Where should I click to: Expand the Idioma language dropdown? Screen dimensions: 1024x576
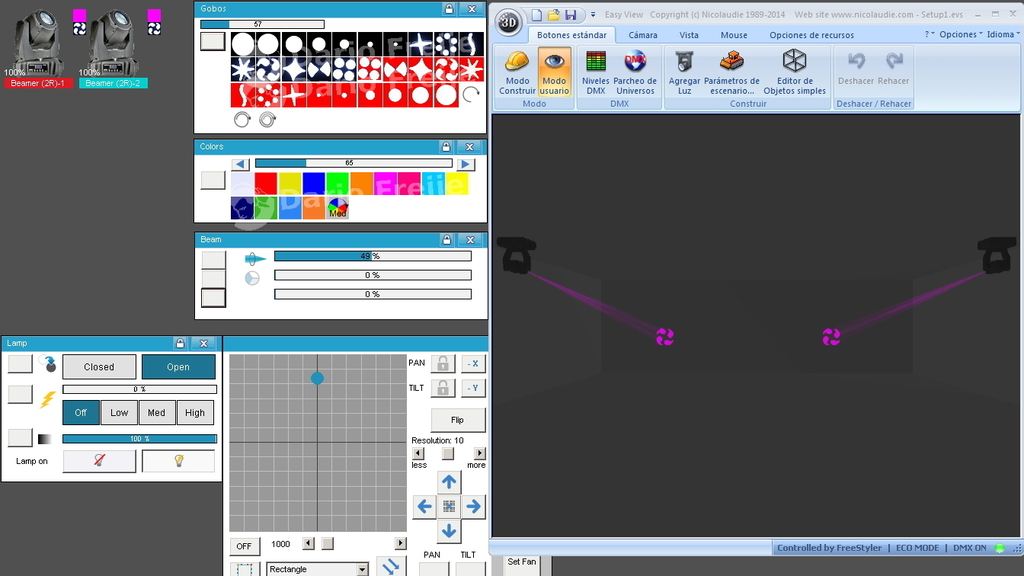(1002, 34)
